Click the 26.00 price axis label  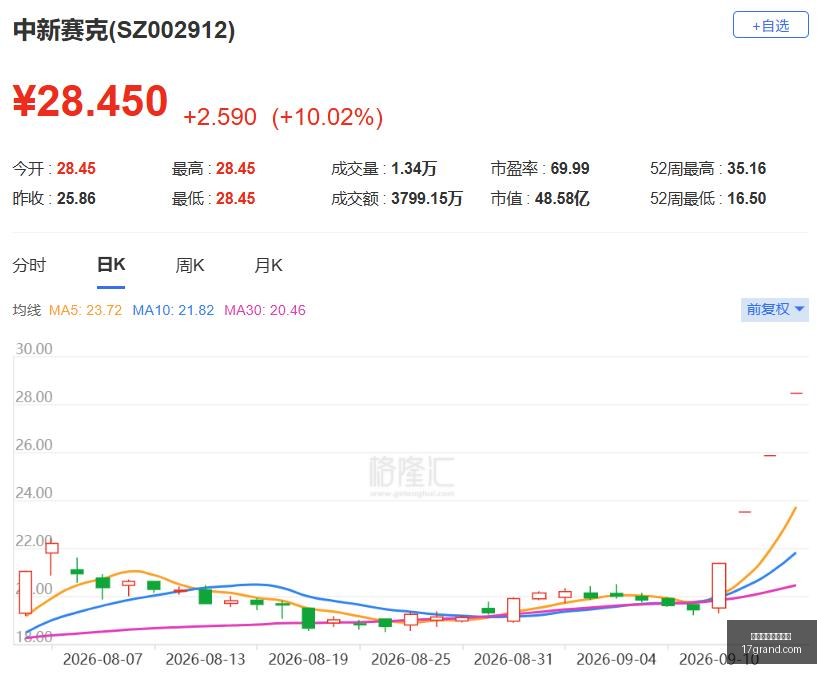click(x=34, y=445)
